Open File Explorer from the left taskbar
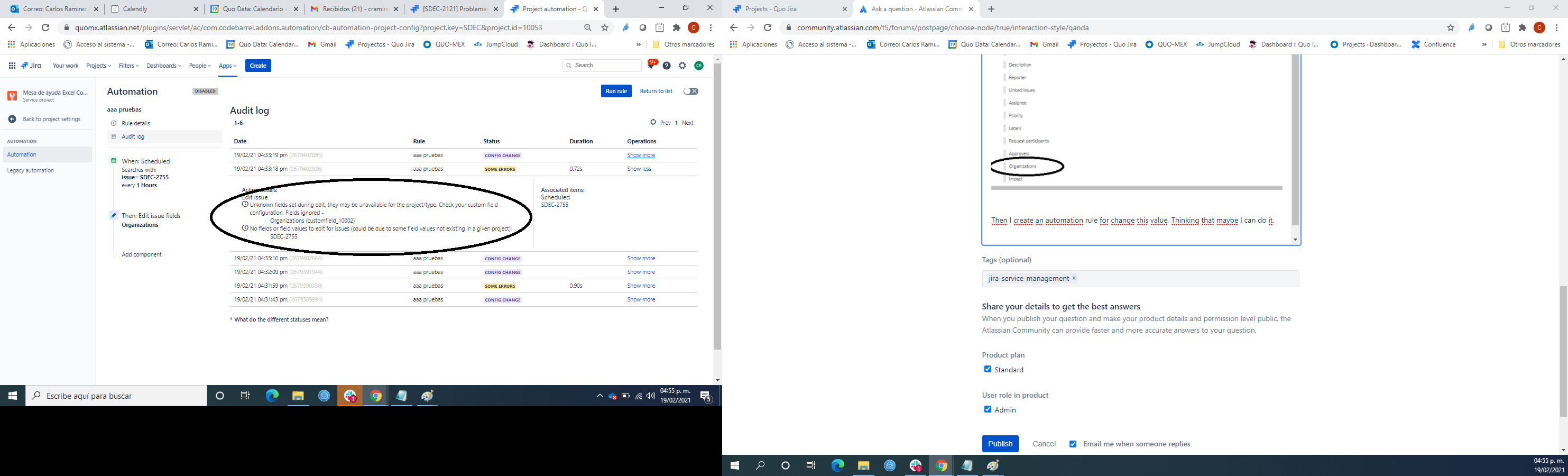The height and width of the screenshot is (476, 1568). [298, 396]
